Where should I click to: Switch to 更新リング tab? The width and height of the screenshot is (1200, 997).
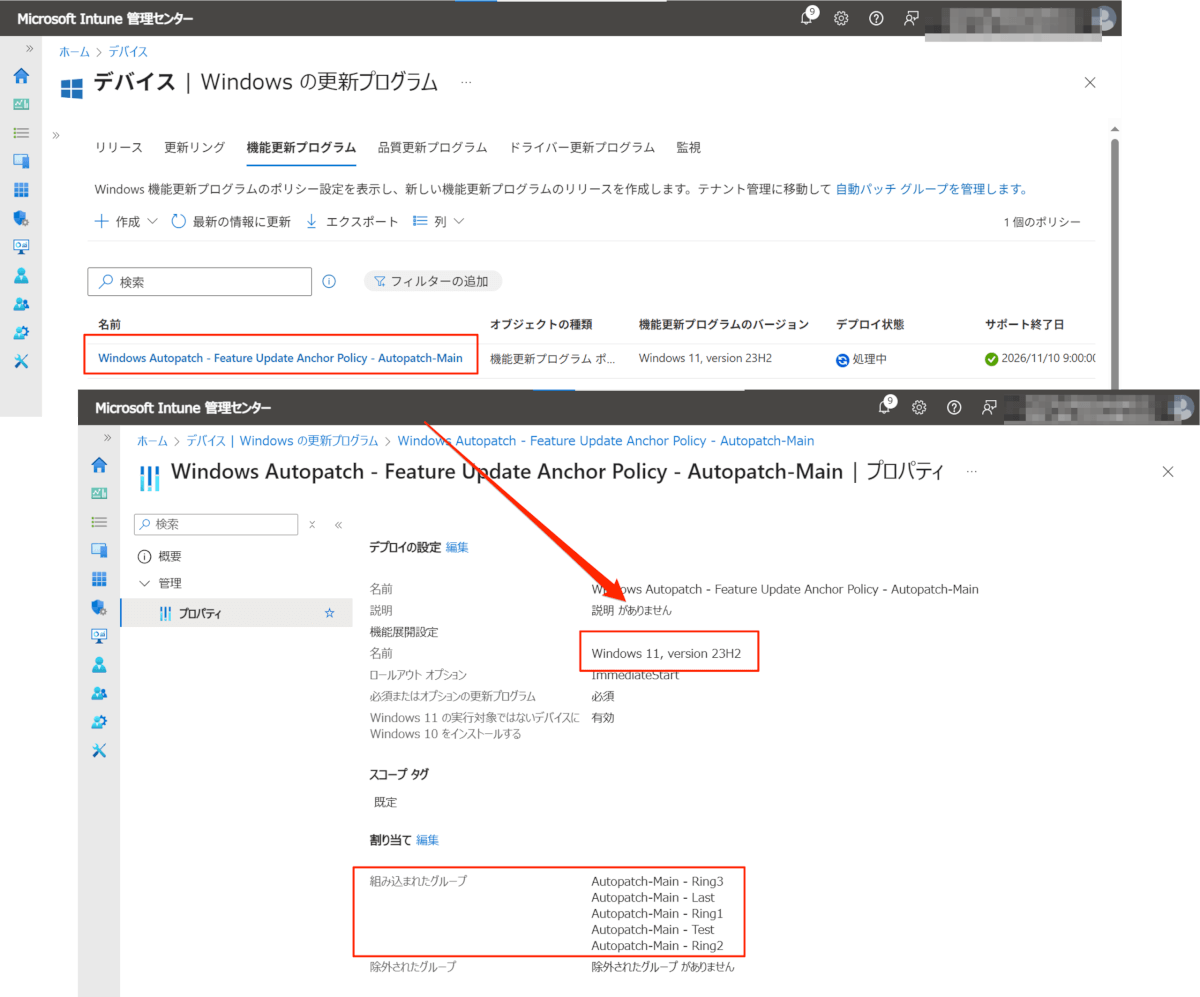point(195,147)
